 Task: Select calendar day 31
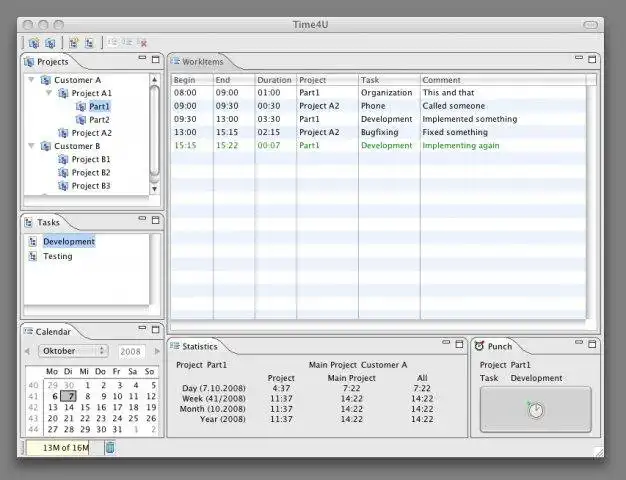117,429
